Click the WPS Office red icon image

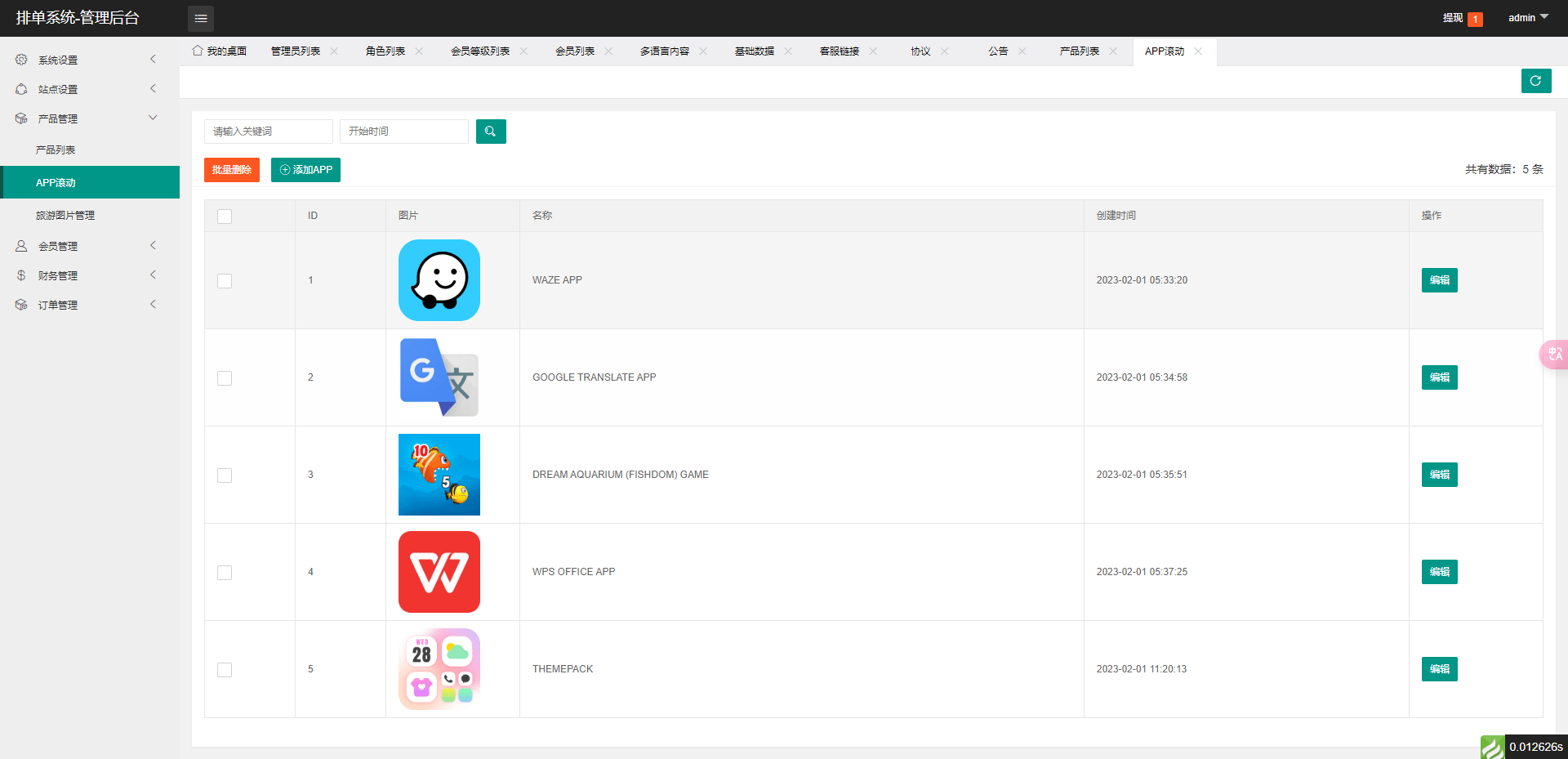[439, 572]
